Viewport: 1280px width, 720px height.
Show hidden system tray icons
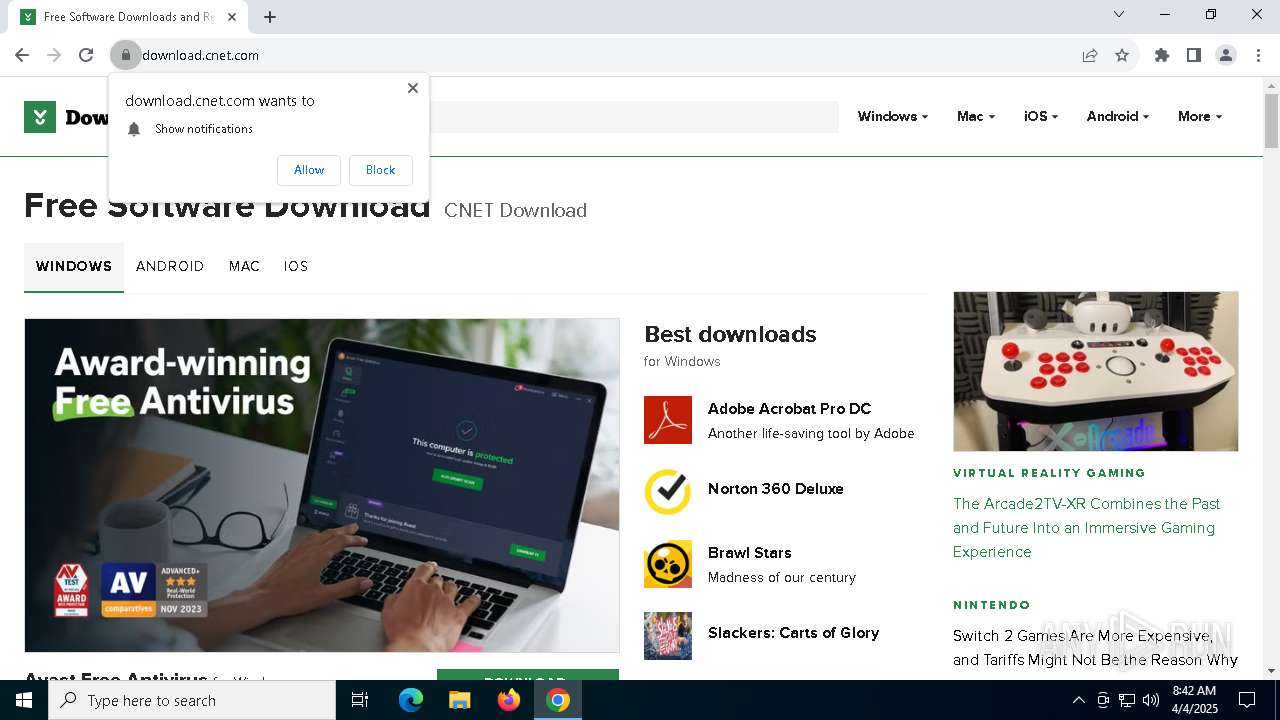tap(1079, 700)
